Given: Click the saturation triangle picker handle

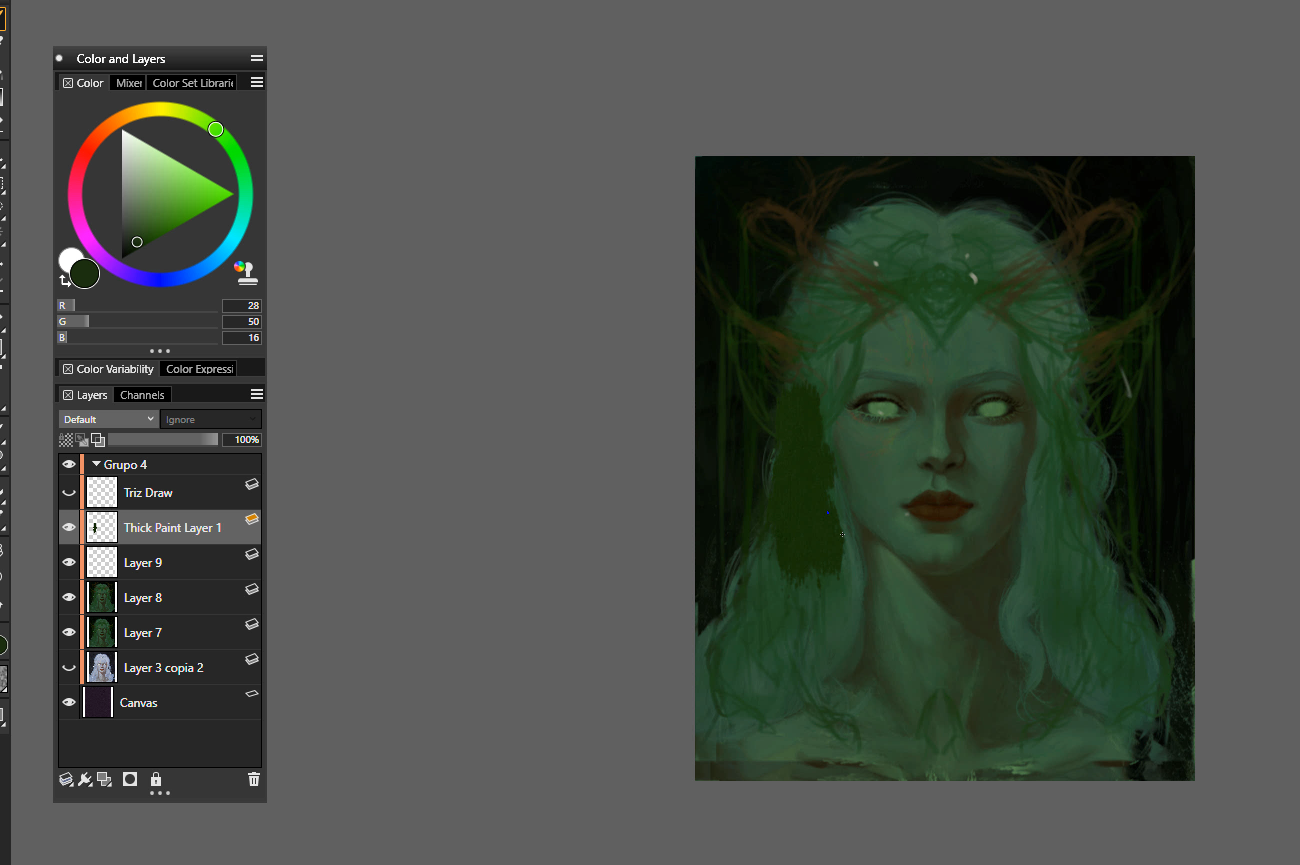Looking at the screenshot, I should tap(137, 242).
